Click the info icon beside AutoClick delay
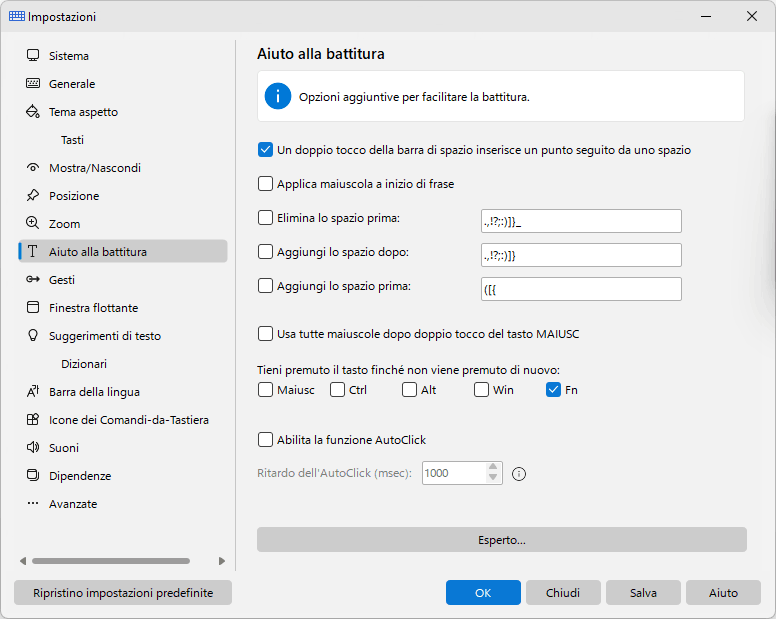This screenshot has width=776, height=619. point(519,474)
